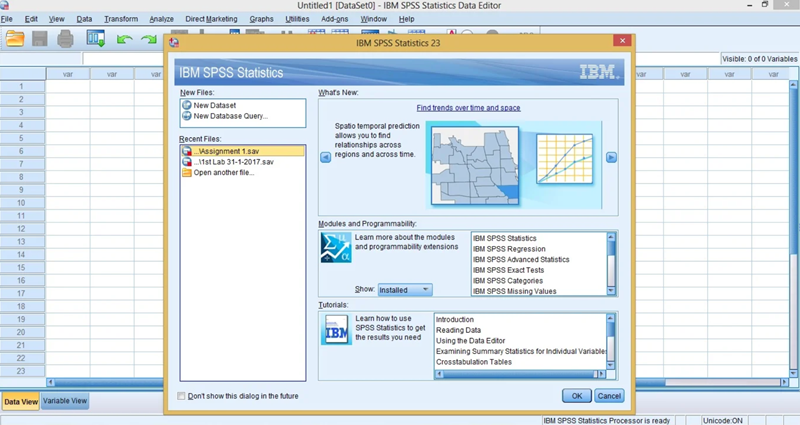This screenshot has width=800, height=425.
Task: Click the green Undo arrow icon
Action: point(124,39)
